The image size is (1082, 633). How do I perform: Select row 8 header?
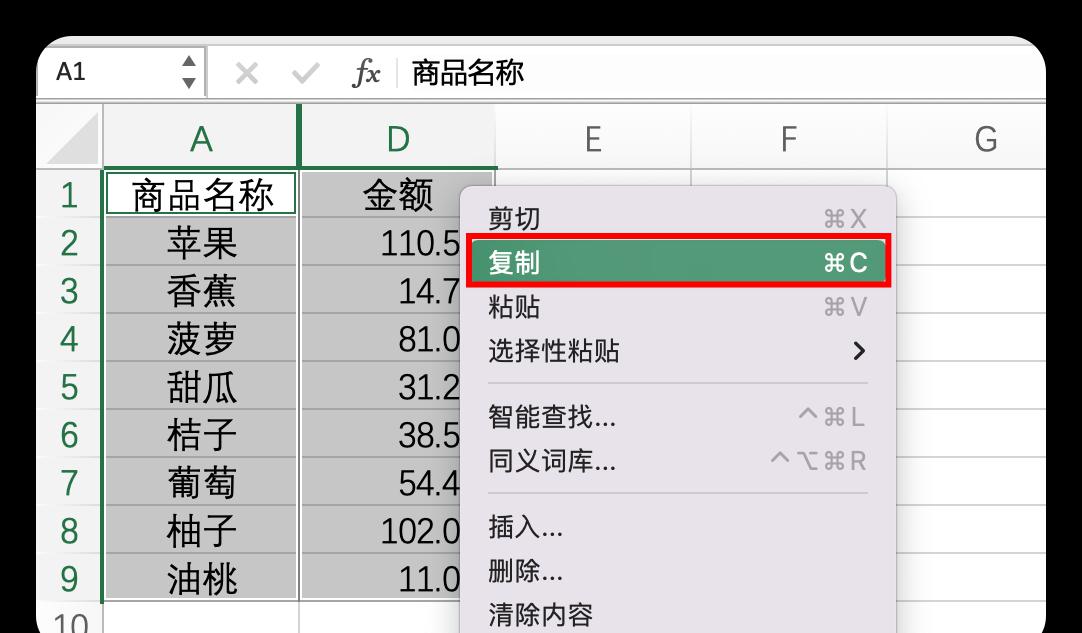pyautogui.click(x=69, y=530)
